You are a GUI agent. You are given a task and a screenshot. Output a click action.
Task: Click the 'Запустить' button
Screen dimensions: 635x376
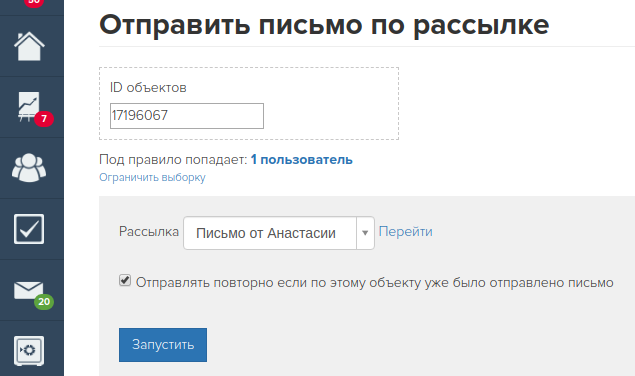[163, 345]
